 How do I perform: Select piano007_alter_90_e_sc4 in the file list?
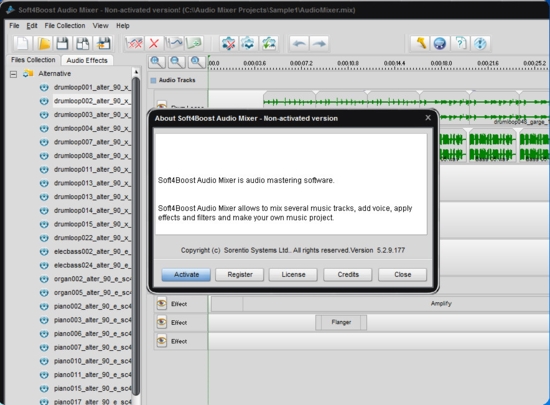[x=92, y=347]
